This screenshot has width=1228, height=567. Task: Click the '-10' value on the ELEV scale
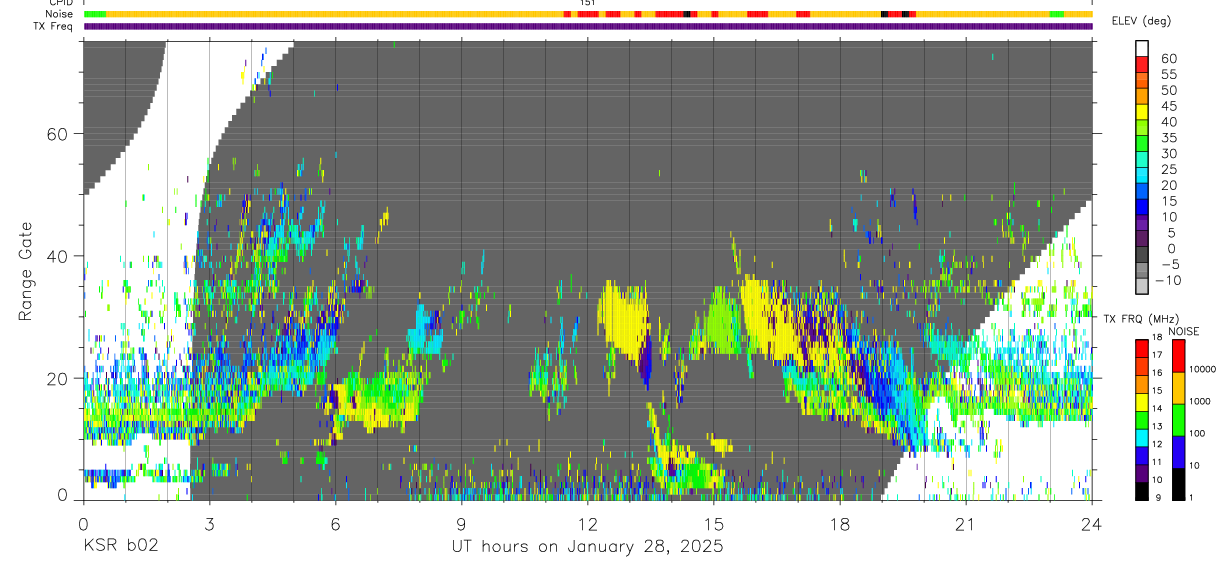click(x=1168, y=280)
